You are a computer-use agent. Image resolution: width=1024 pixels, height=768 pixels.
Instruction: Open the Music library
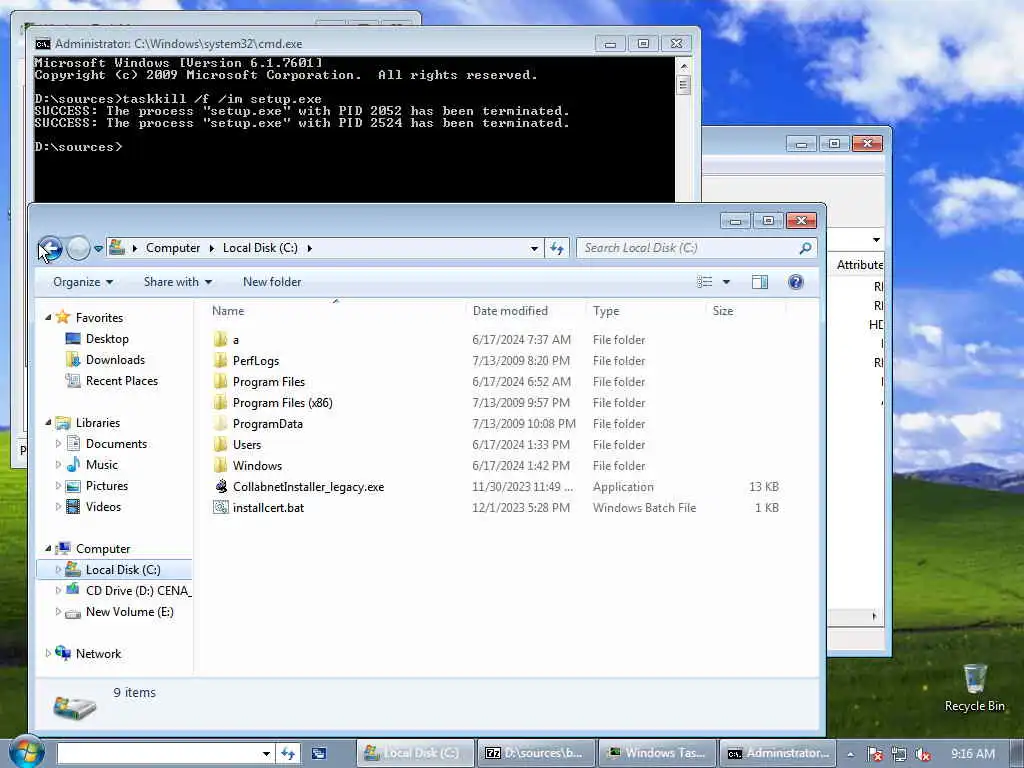point(102,464)
